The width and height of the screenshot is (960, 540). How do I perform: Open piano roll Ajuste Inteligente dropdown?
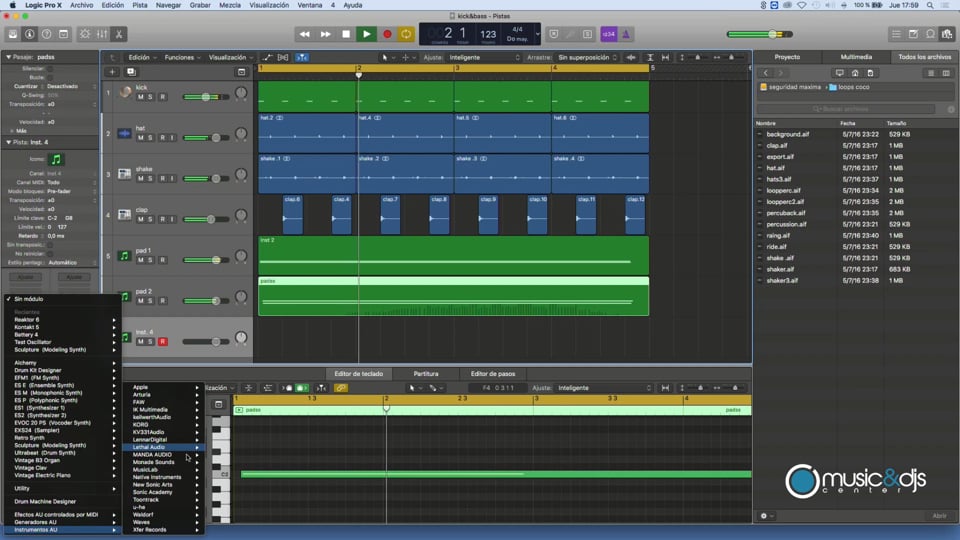coord(604,388)
